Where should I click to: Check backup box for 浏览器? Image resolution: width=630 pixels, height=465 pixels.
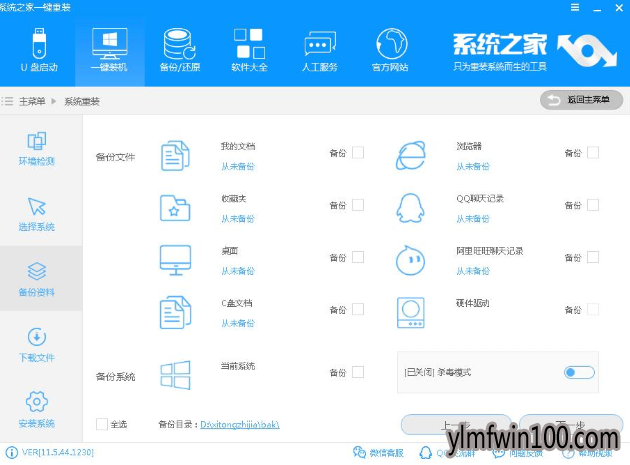click(x=593, y=153)
